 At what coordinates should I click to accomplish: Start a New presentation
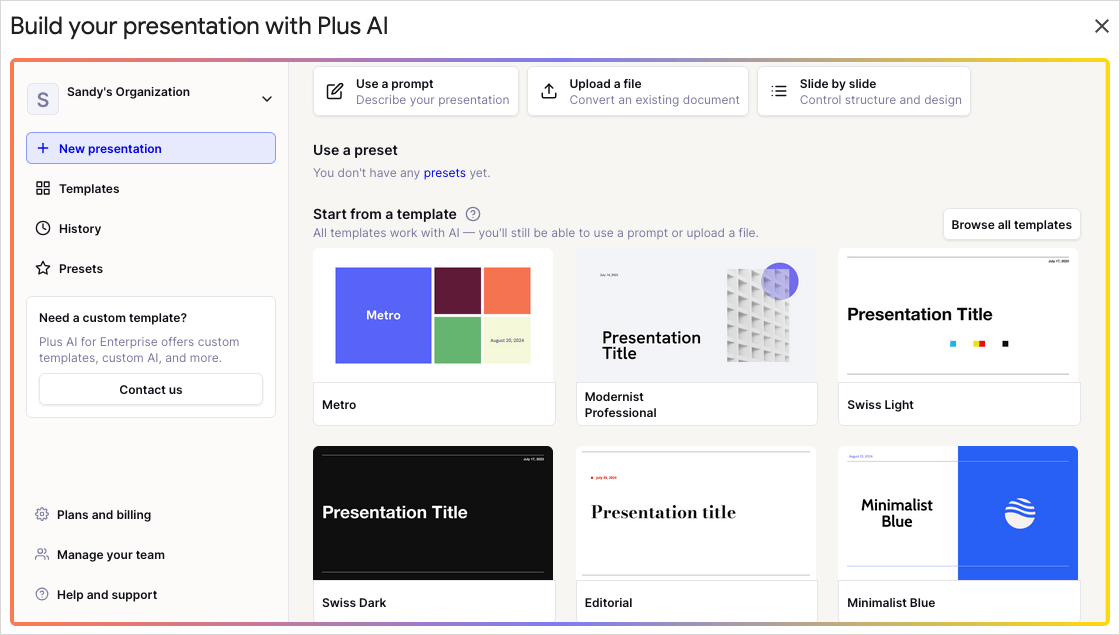pyautogui.click(x=151, y=148)
